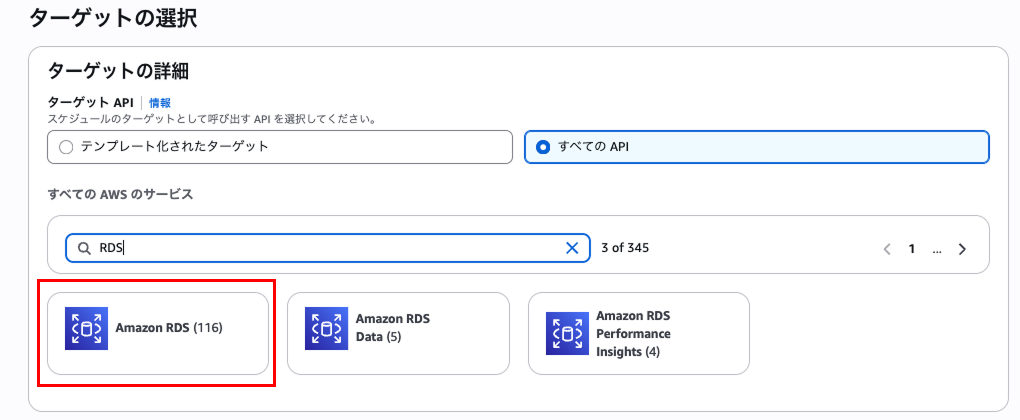Go to the next page of services
The image size is (1020, 420).
(963, 248)
